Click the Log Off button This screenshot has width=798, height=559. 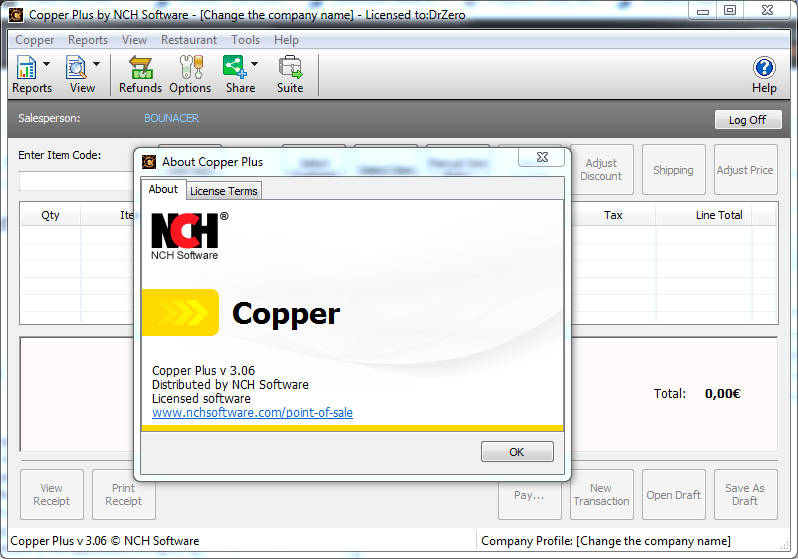pos(748,120)
